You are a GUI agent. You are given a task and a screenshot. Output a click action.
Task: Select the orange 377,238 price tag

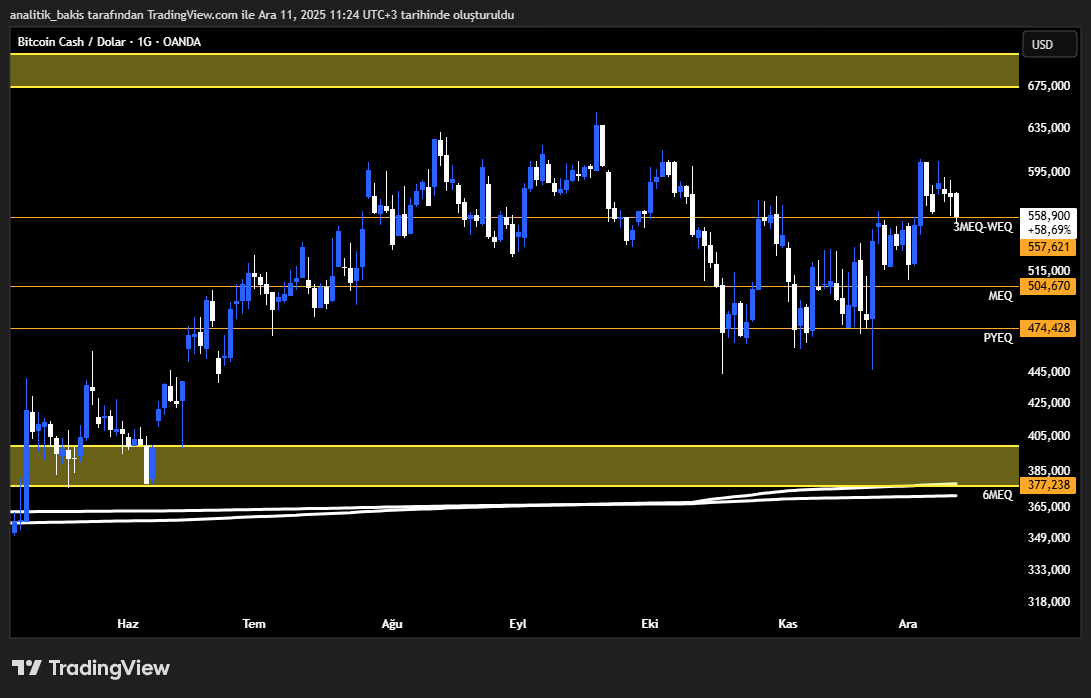[x=1048, y=485]
